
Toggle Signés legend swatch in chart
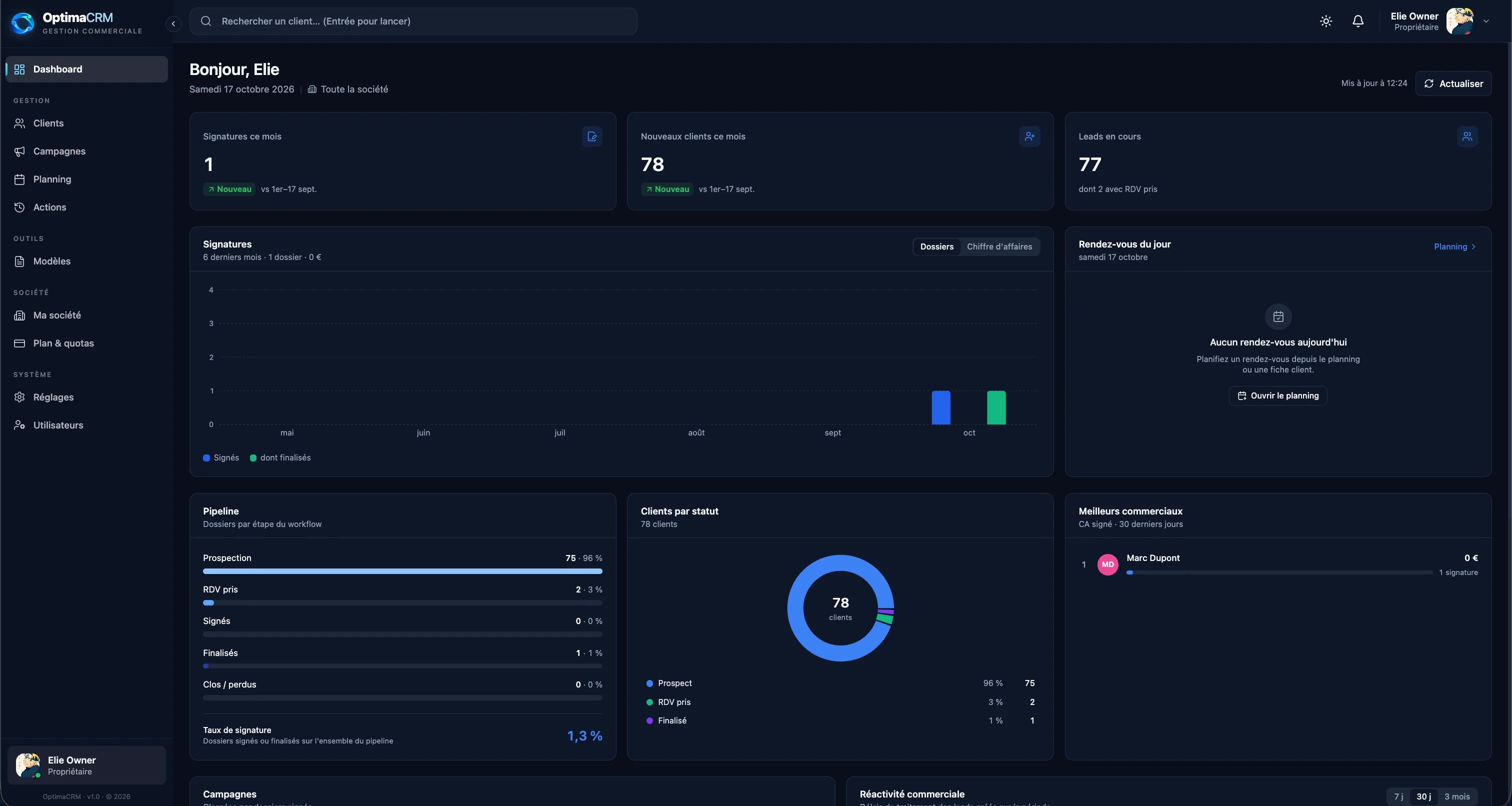206,458
